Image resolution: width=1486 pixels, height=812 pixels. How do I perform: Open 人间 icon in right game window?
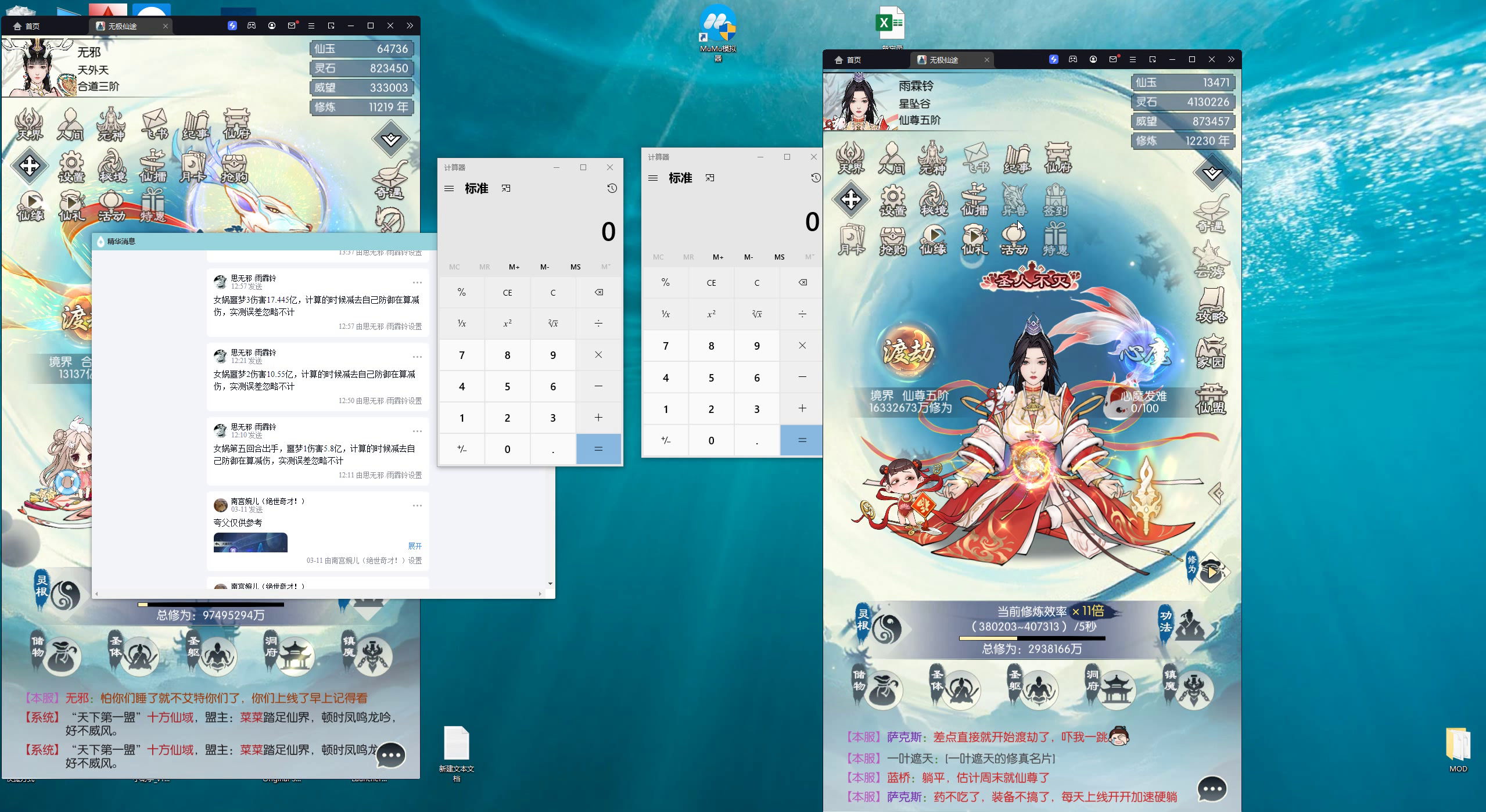891,157
